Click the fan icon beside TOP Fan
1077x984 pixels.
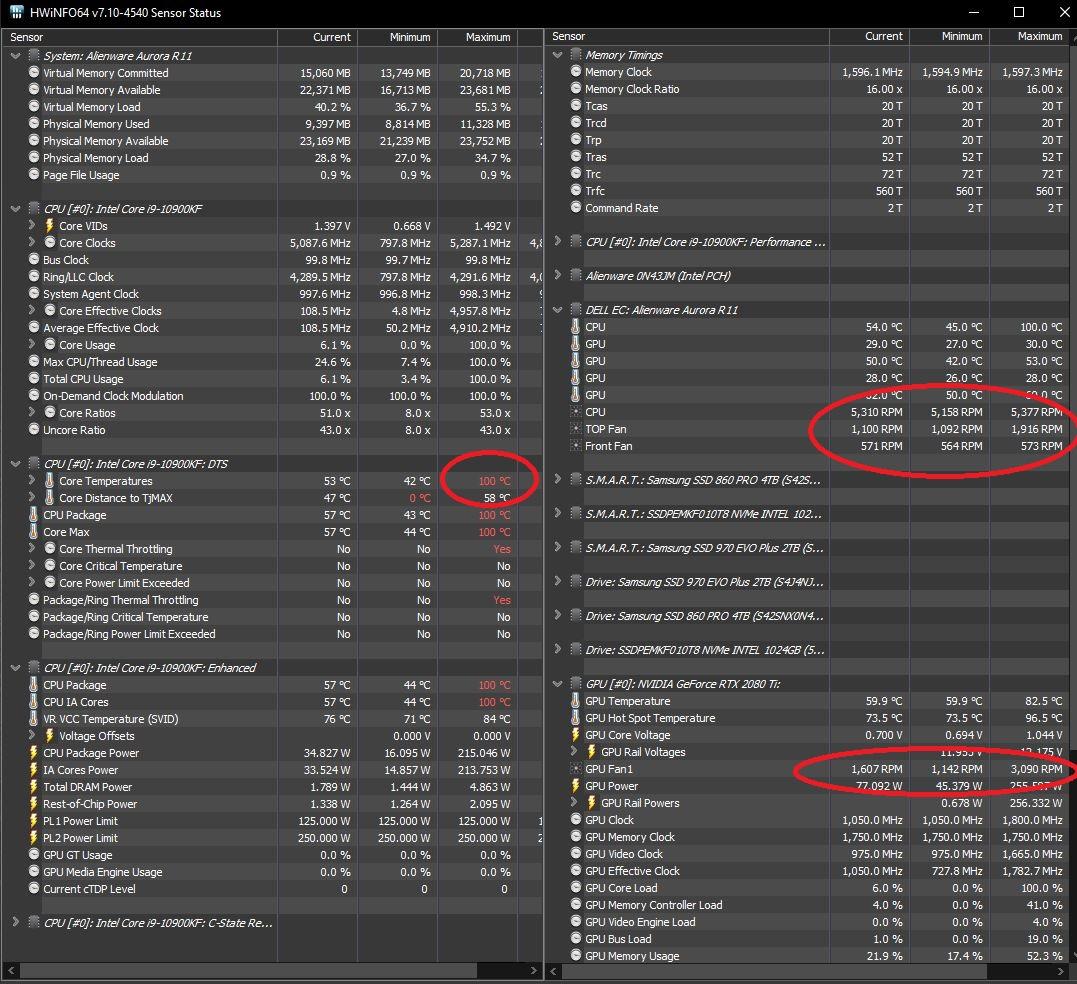click(575, 429)
